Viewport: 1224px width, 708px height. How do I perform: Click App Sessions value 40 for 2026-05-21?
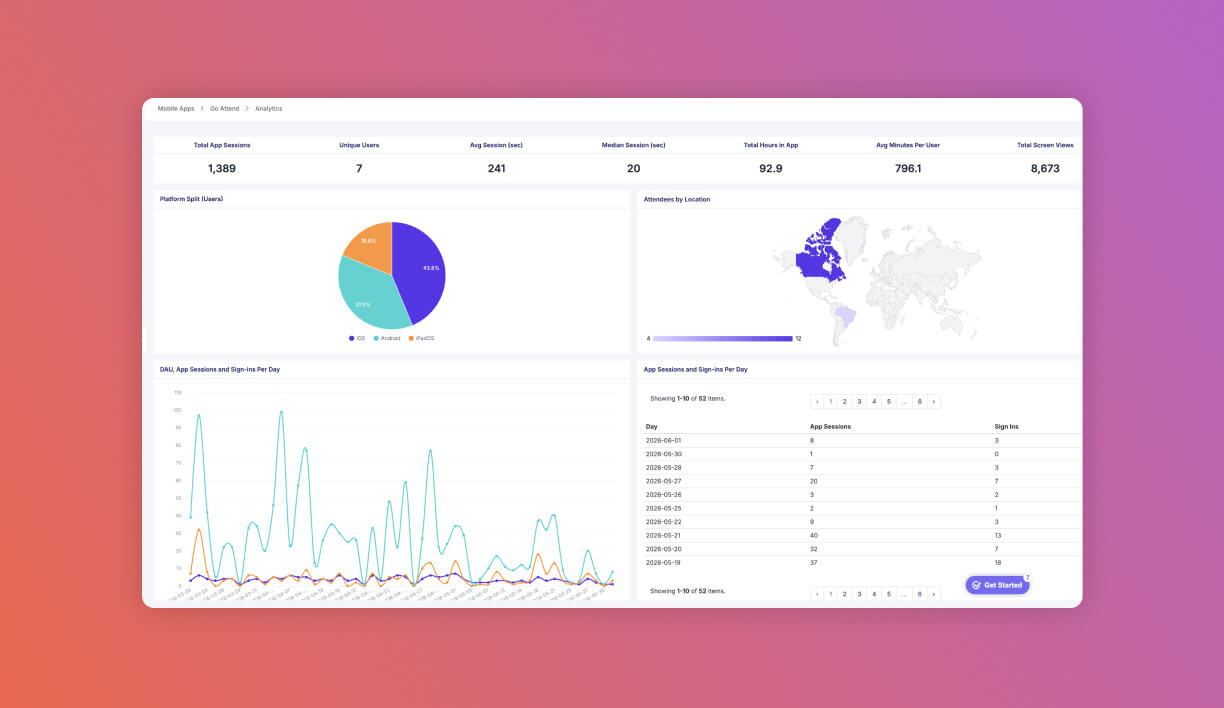click(x=814, y=535)
